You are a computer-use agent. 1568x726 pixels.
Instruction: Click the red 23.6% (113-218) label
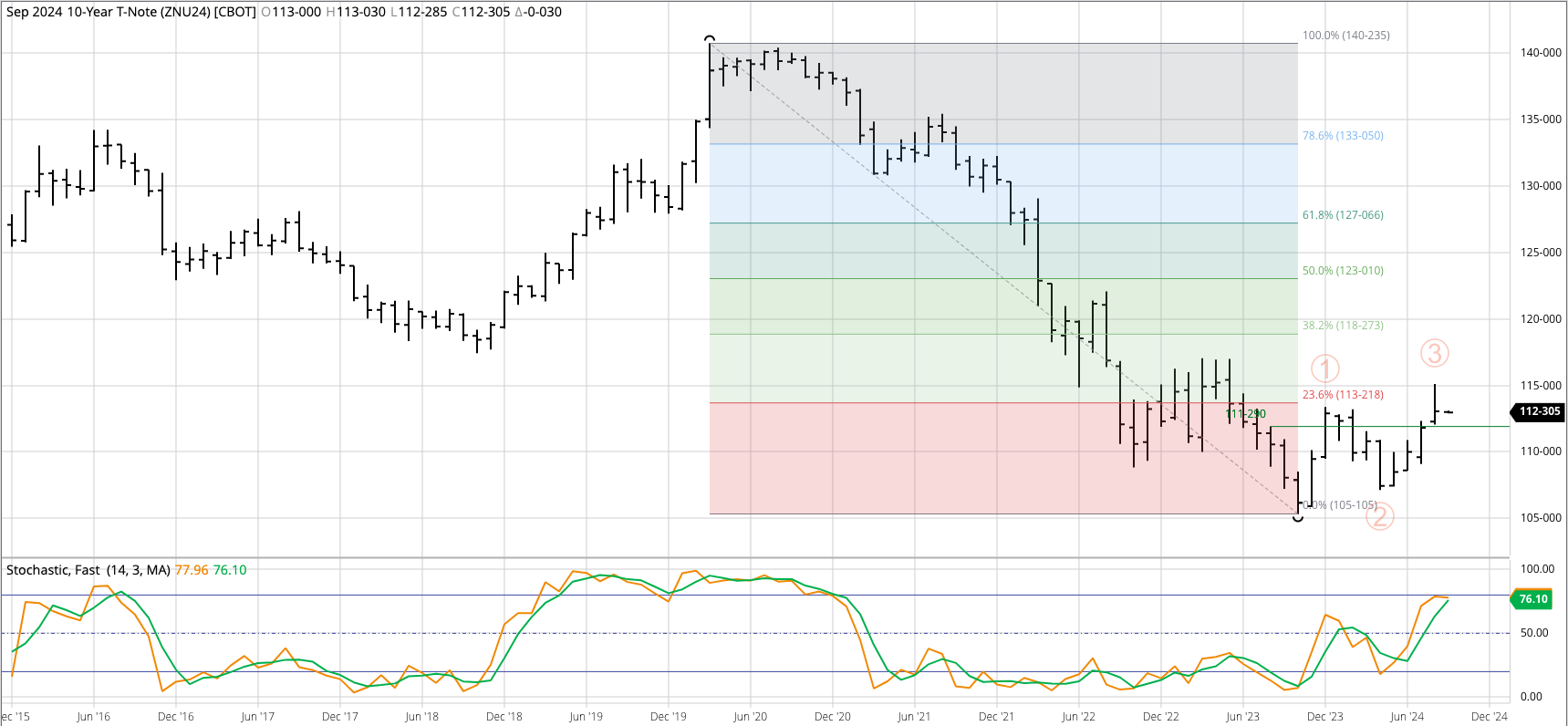coord(1342,395)
